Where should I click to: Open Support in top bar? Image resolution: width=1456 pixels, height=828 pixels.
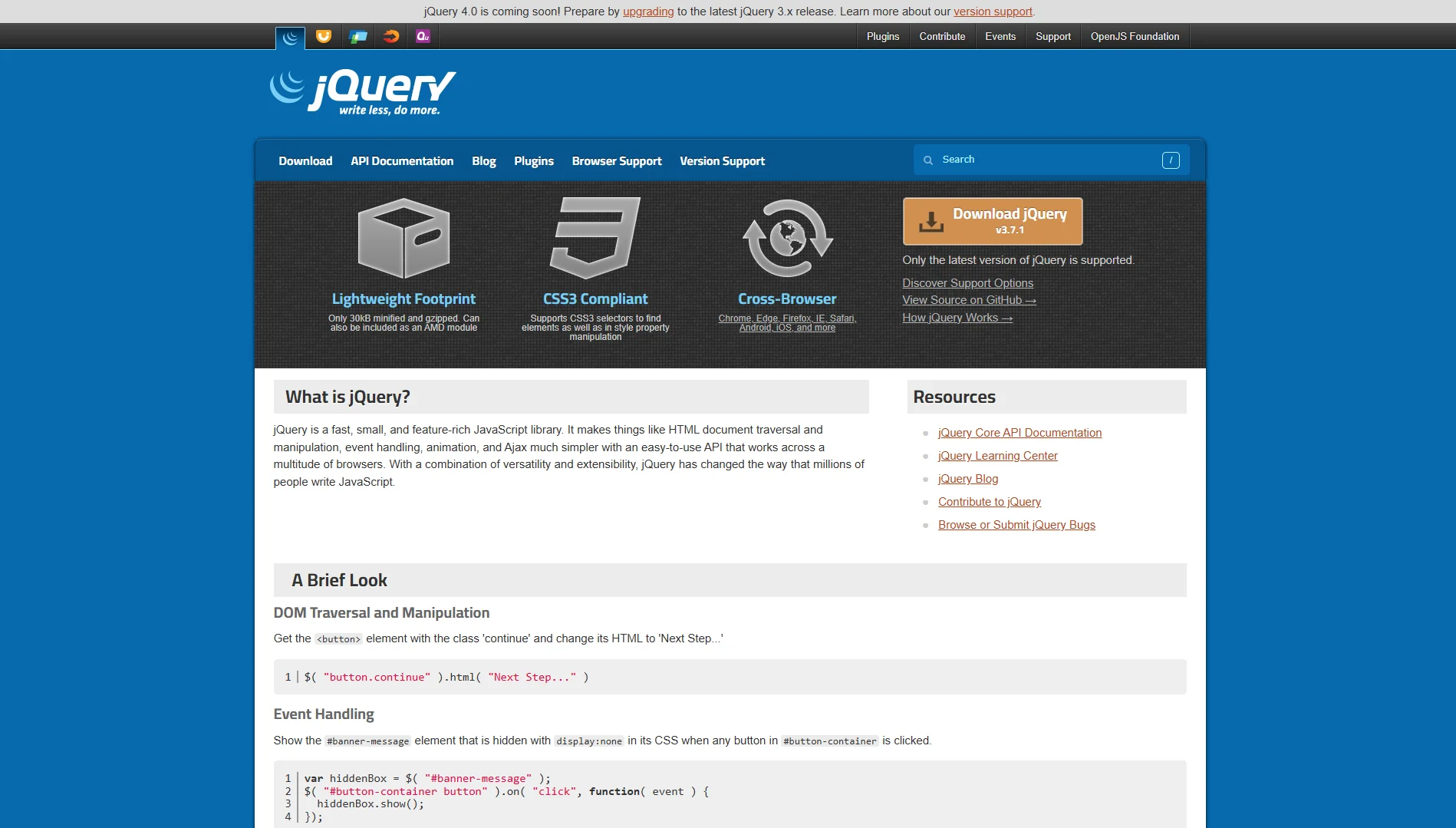[1053, 36]
